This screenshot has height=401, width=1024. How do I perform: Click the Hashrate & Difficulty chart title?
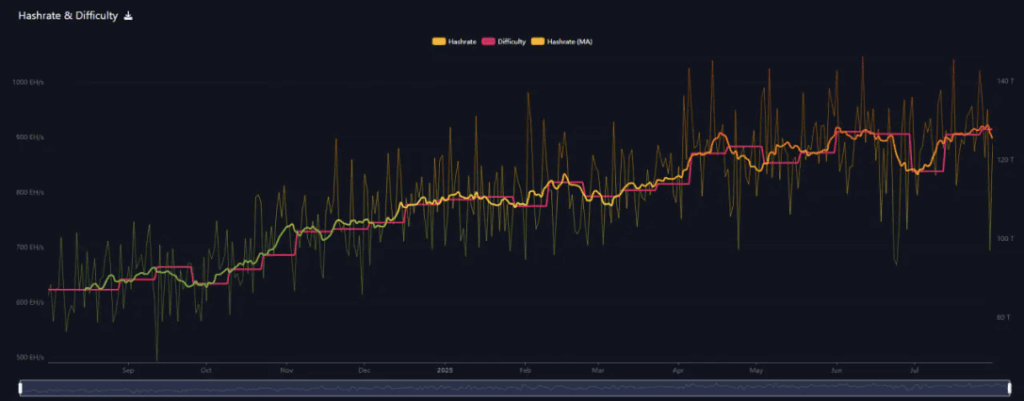68,16
